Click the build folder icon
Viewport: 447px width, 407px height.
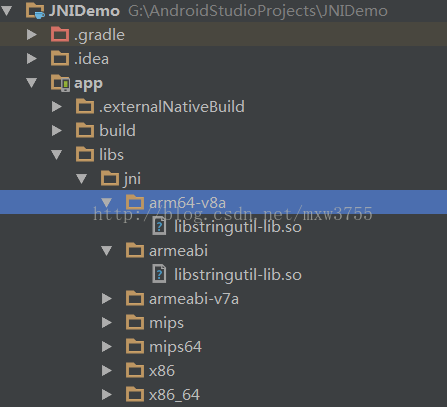tap(85, 130)
